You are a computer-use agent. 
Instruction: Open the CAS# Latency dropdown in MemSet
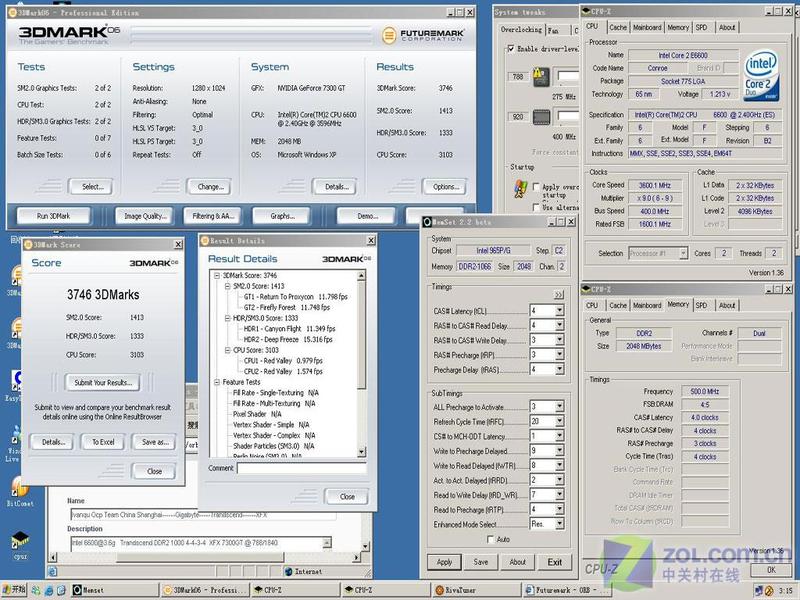coord(559,310)
